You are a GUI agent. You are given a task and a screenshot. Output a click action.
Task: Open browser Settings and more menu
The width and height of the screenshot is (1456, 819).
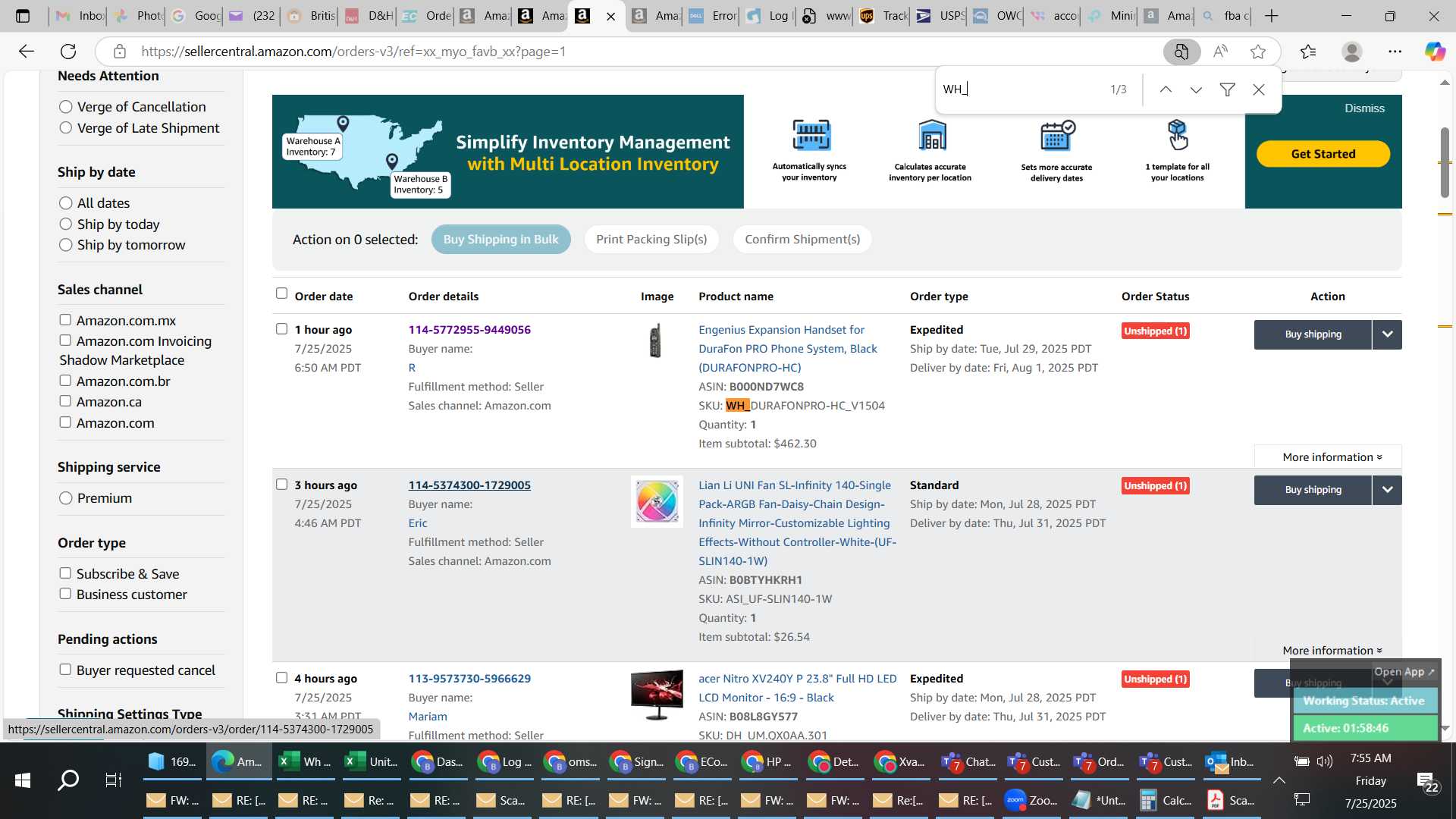click(x=1395, y=52)
